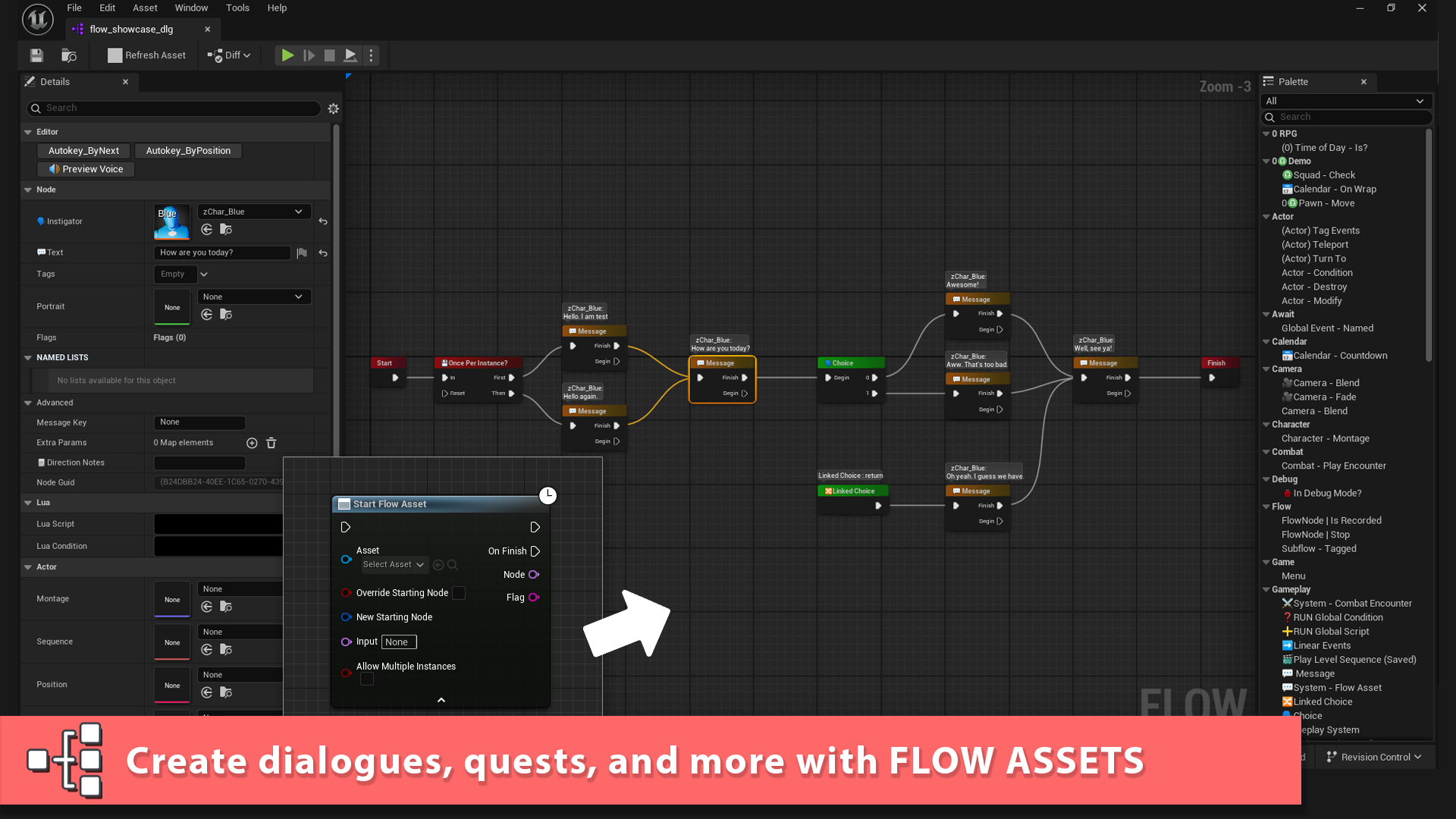The image size is (1456, 819).
Task: Click the Montage None thumbnail
Action: [172, 599]
